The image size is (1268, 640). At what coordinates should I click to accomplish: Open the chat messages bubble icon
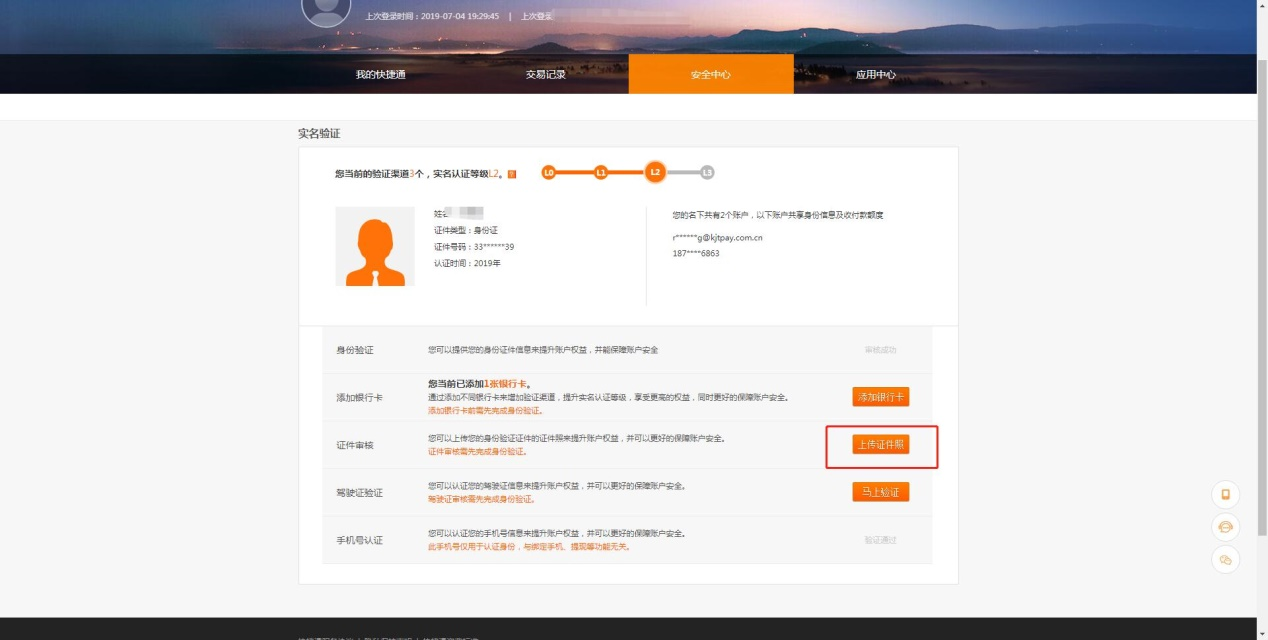(x=1224, y=560)
